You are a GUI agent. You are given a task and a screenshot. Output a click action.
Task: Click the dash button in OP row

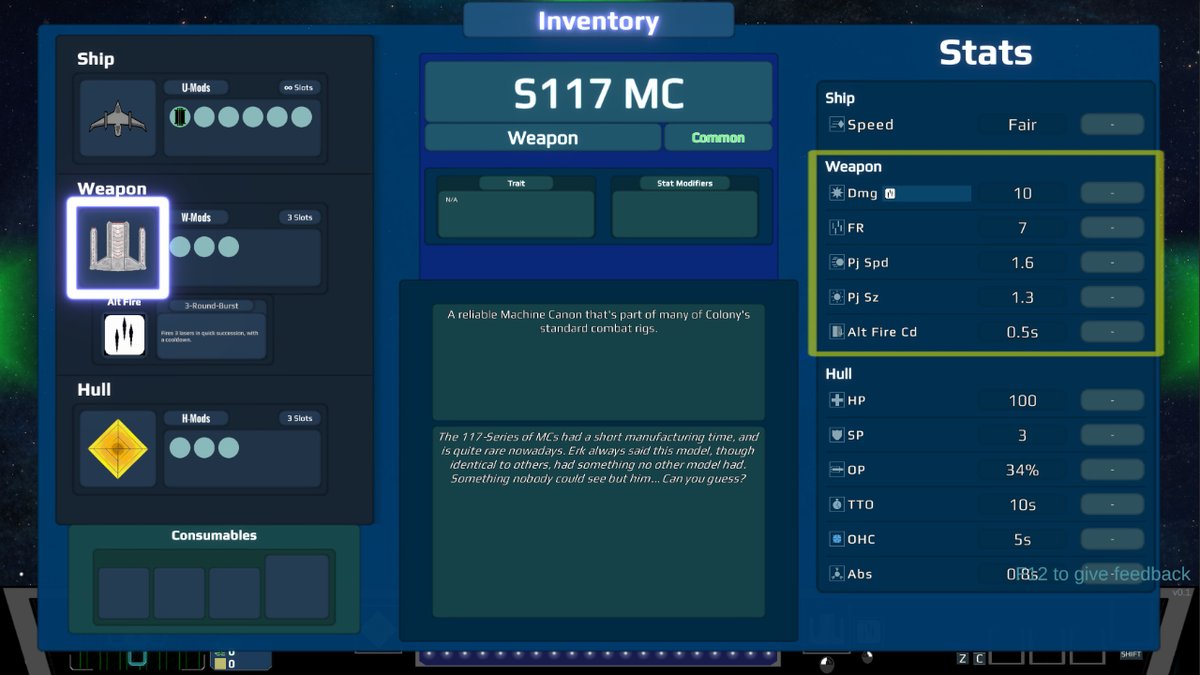pos(1112,470)
